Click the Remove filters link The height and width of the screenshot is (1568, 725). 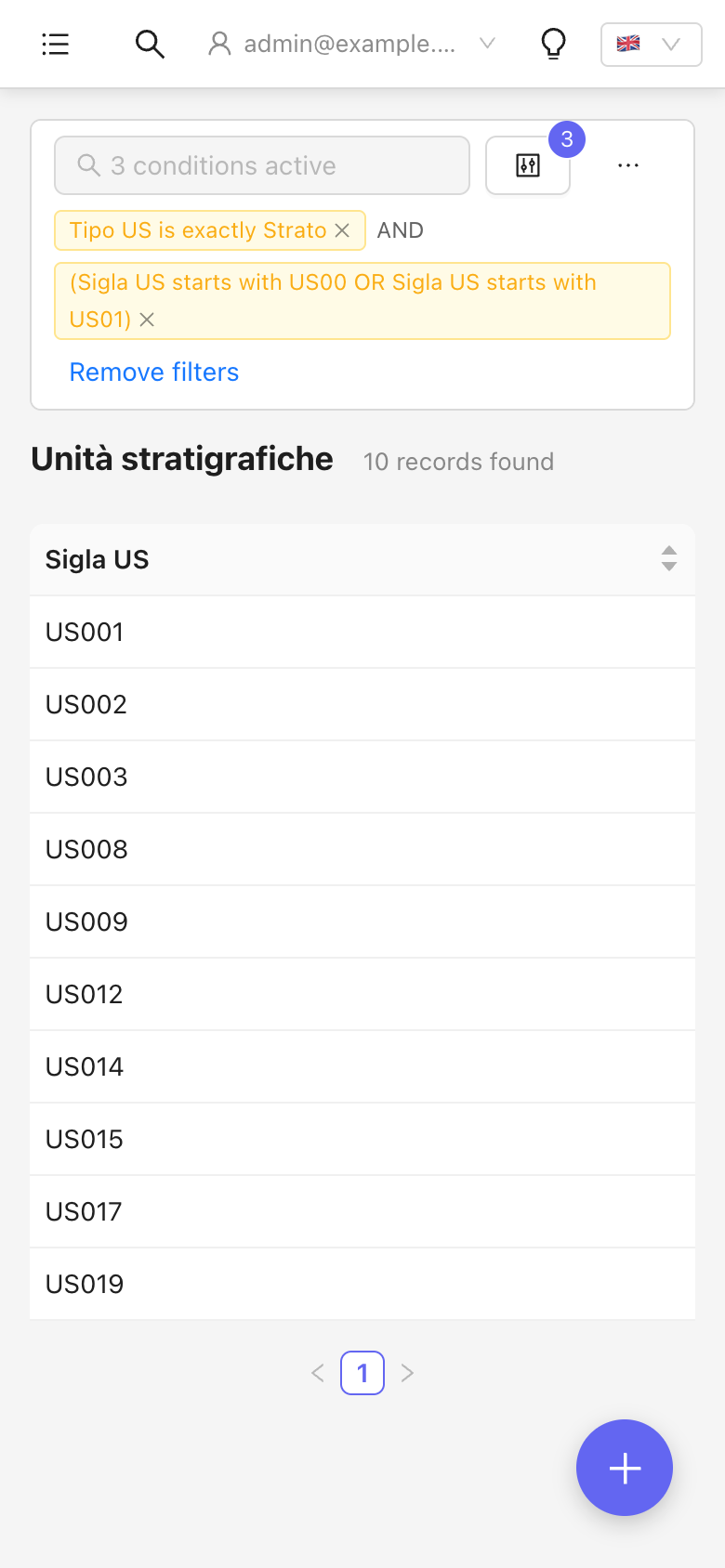tap(154, 372)
